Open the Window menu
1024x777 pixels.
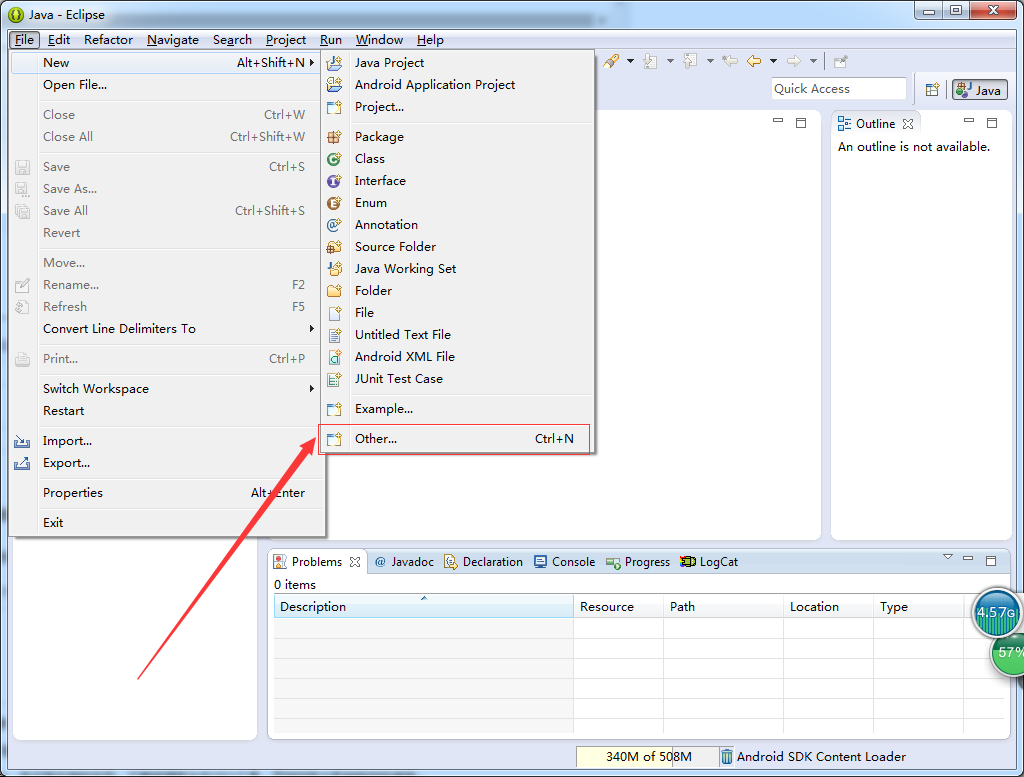tap(379, 40)
